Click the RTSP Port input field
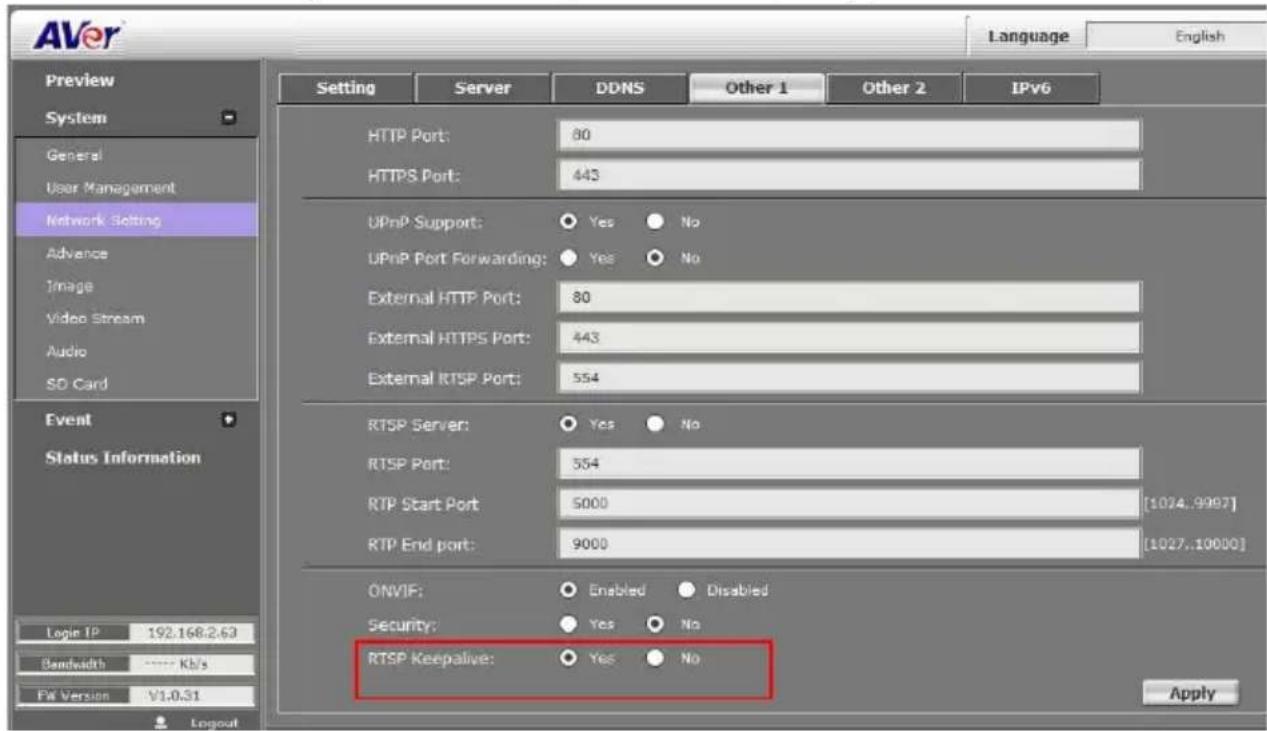The image size is (1267, 731). [848, 463]
